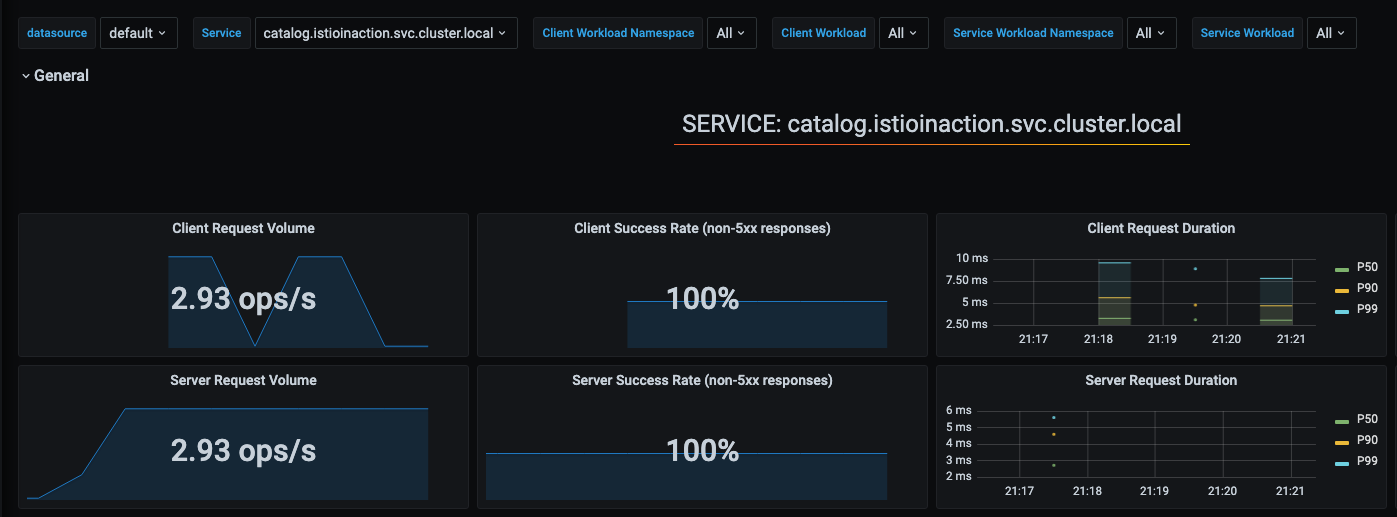Open the datasource default dropdown
This screenshot has width=1397, height=517.
coord(138,33)
